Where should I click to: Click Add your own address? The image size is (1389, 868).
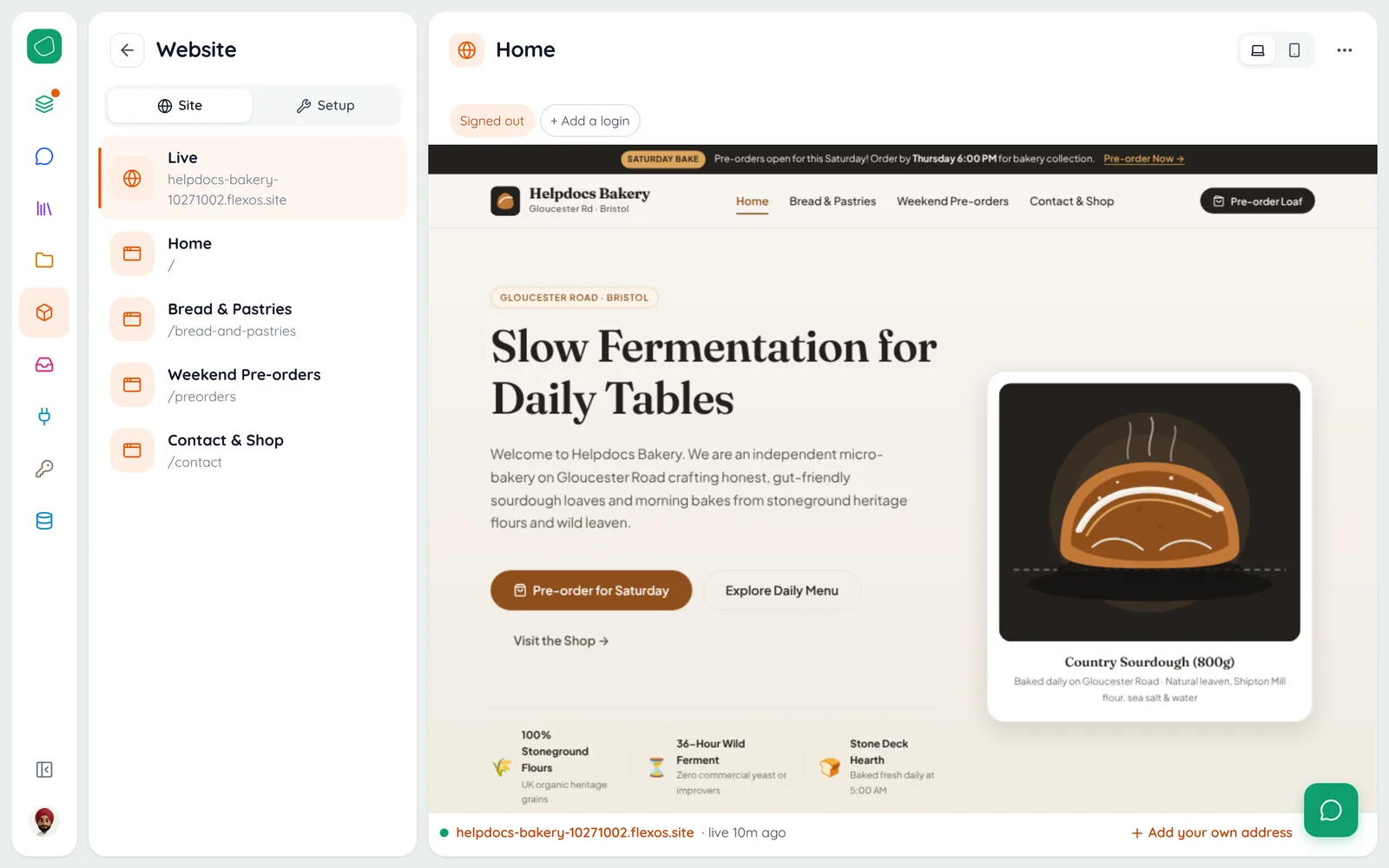1212,832
